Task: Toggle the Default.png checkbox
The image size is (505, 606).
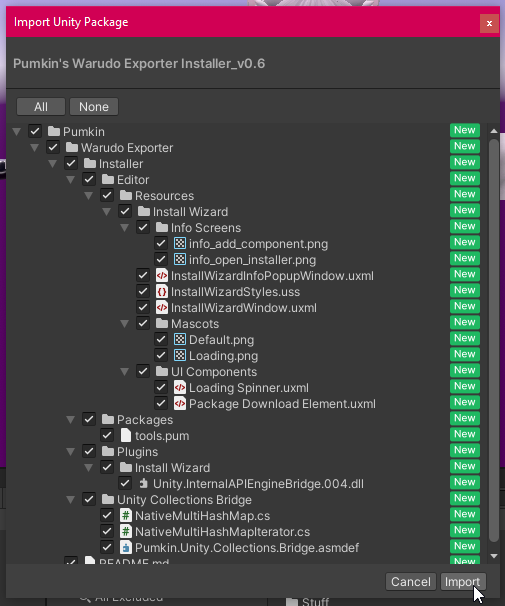Action: [x=161, y=339]
